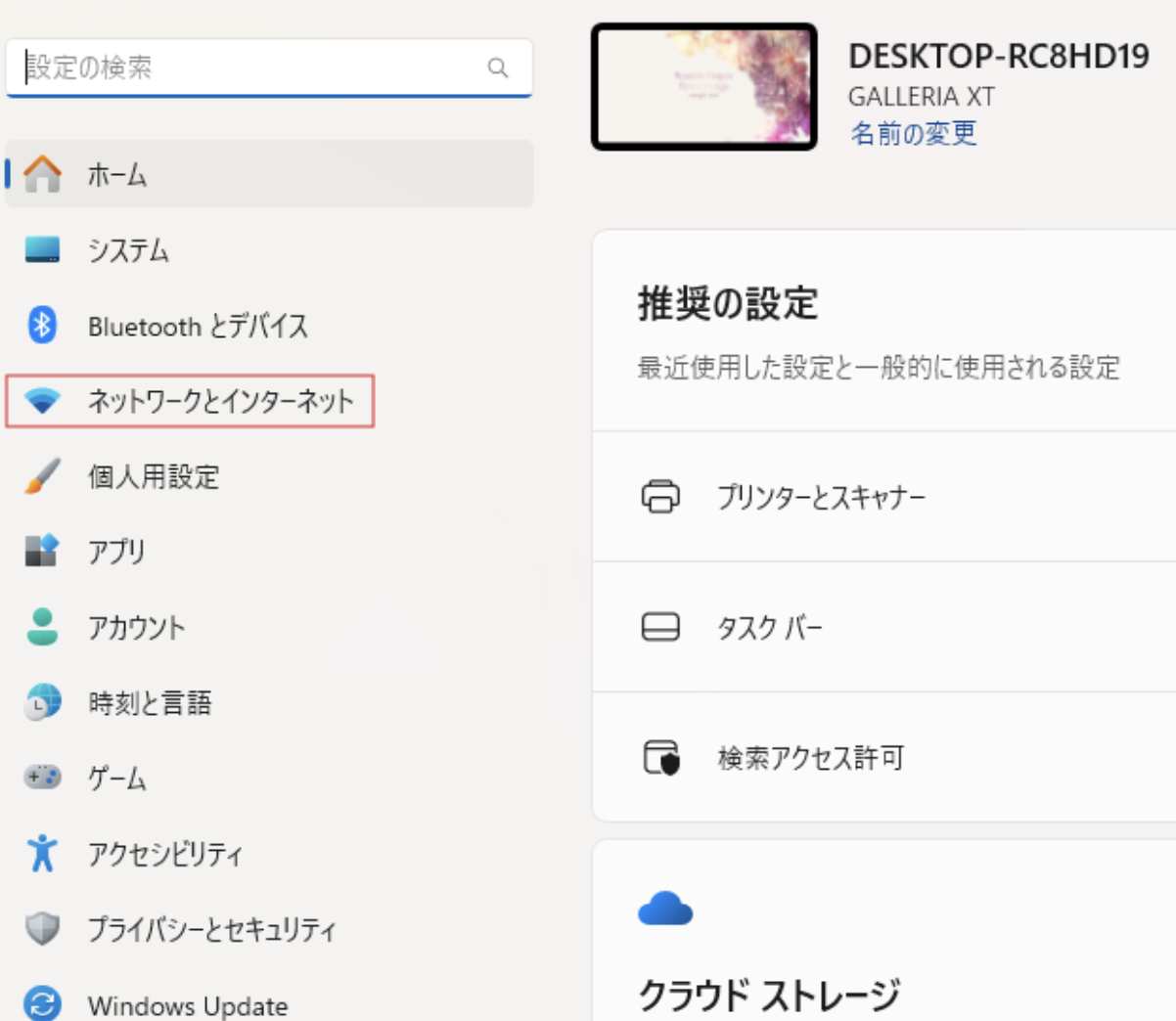Select the paintbrush personalization icon
The height and width of the screenshot is (1021, 1176).
(42, 476)
